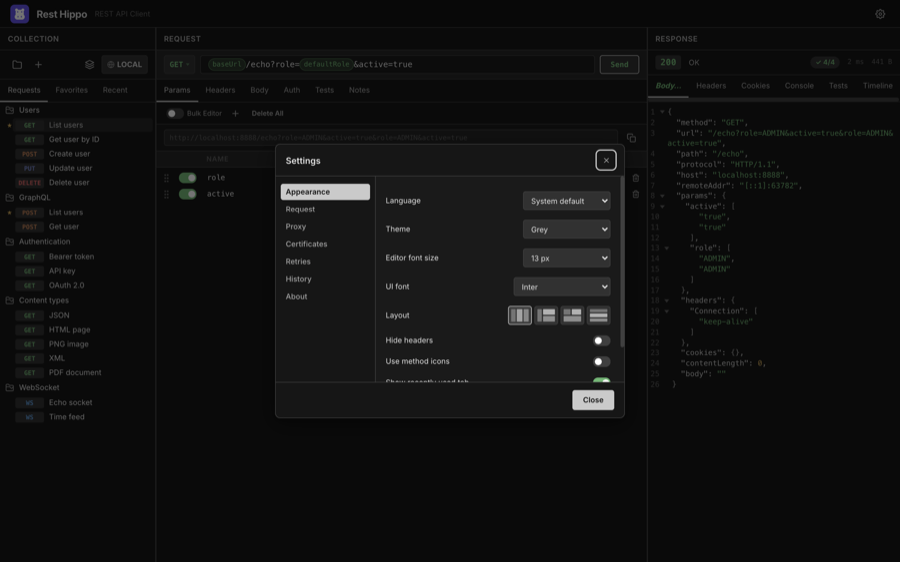The height and width of the screenshot is (562, 900).
Task: Switch to the Recent tab
Action: point(115,90)
